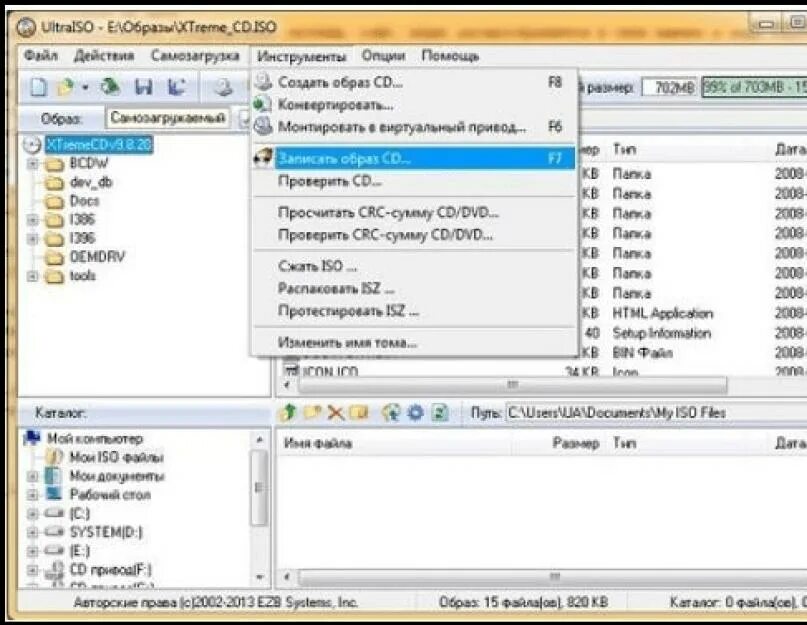Click the Save As toolbar icon
This screenshot has height=625, width=807.
click(177, 87)
